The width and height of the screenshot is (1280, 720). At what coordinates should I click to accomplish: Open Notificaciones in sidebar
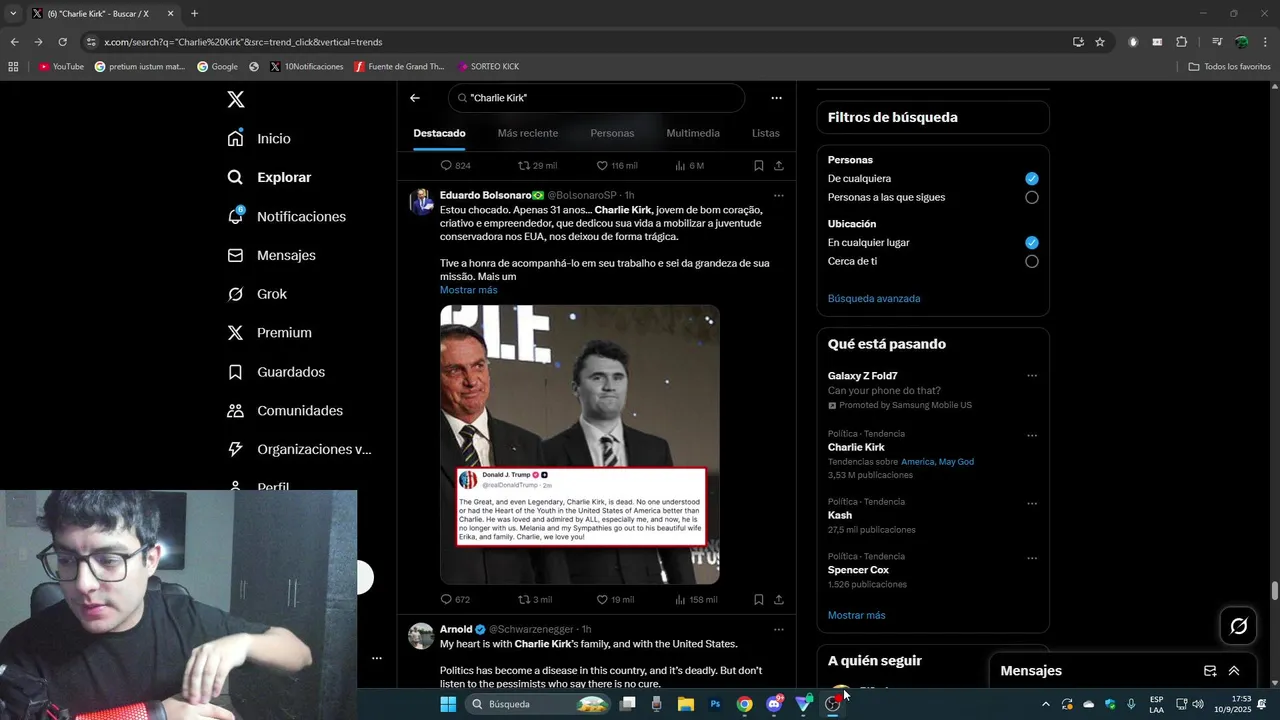286,216
